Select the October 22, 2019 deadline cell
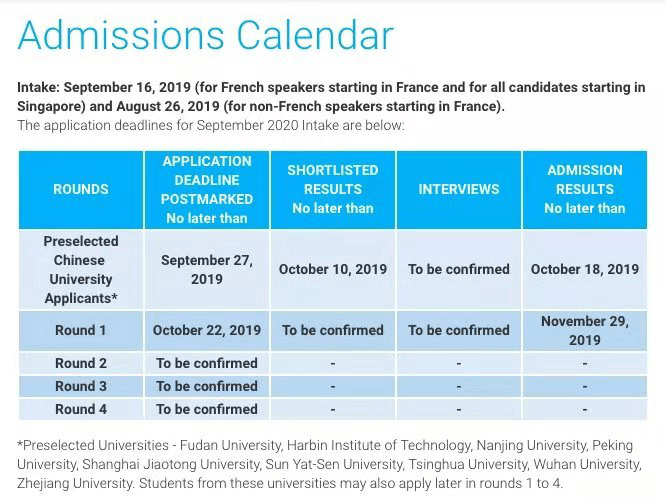This screenshot has height=498, width=665. [207, 330]
